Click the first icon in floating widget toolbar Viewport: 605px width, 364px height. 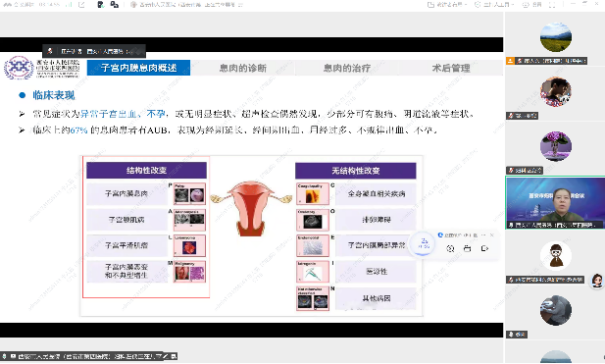(450, 249)
